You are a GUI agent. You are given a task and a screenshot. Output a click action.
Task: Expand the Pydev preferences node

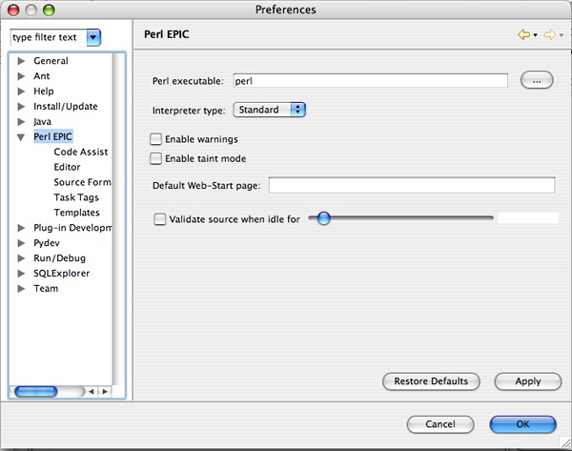pyautogui.click(x=21, y=243)
